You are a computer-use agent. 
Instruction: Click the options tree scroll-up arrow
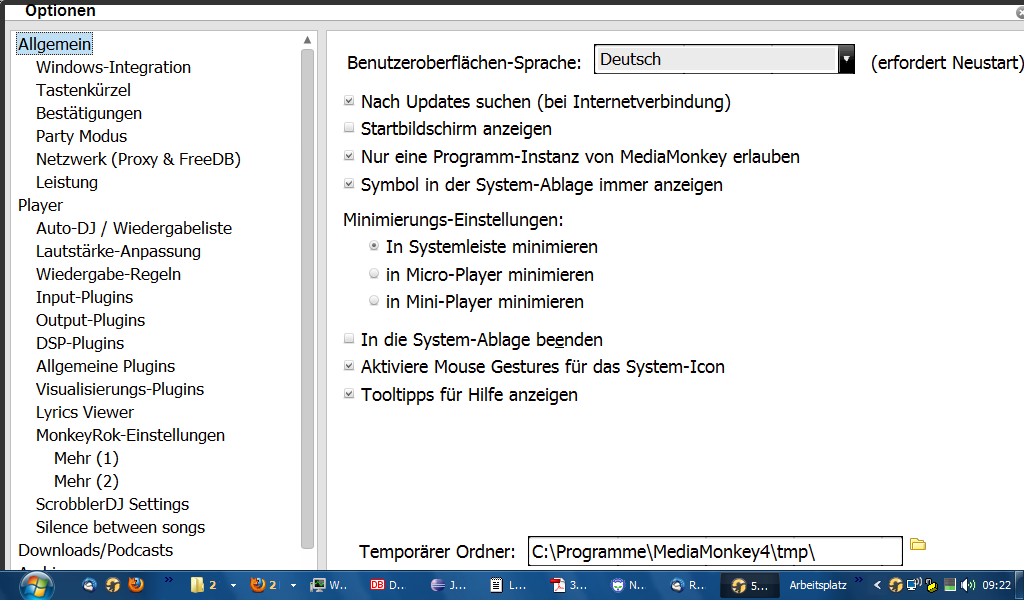(307, 40)
